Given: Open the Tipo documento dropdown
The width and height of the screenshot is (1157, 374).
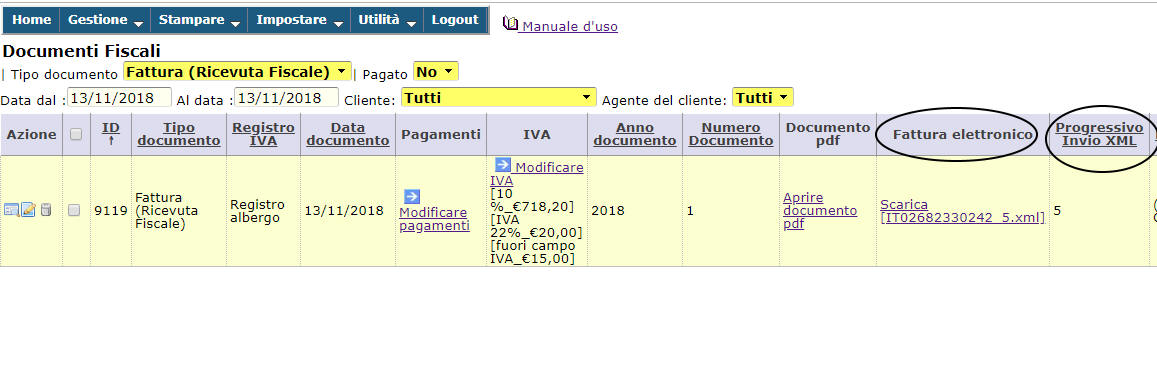Looking at the screenshot, I should coord(237,72).
